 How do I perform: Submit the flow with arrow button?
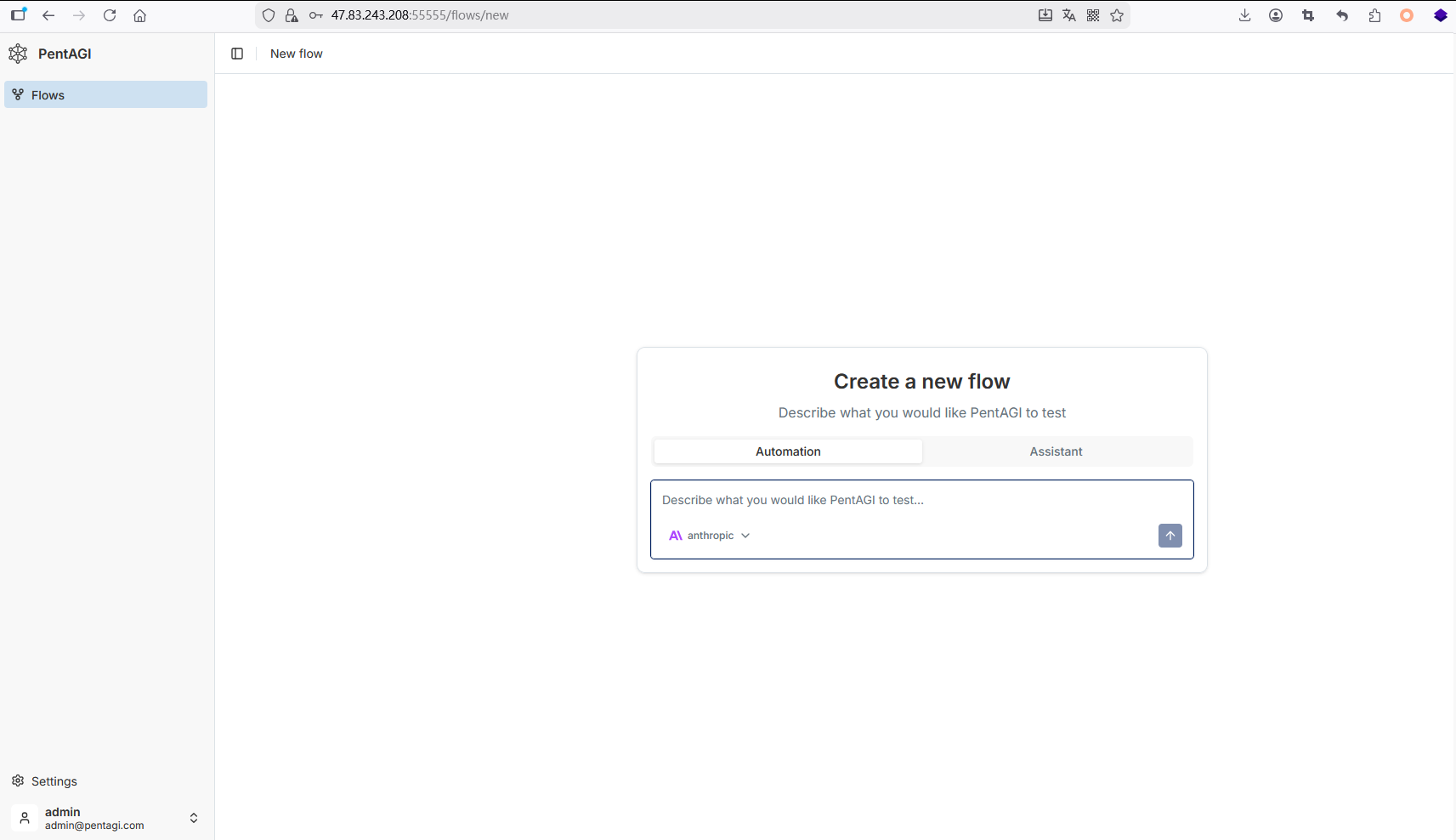(x=1170, y=536)
